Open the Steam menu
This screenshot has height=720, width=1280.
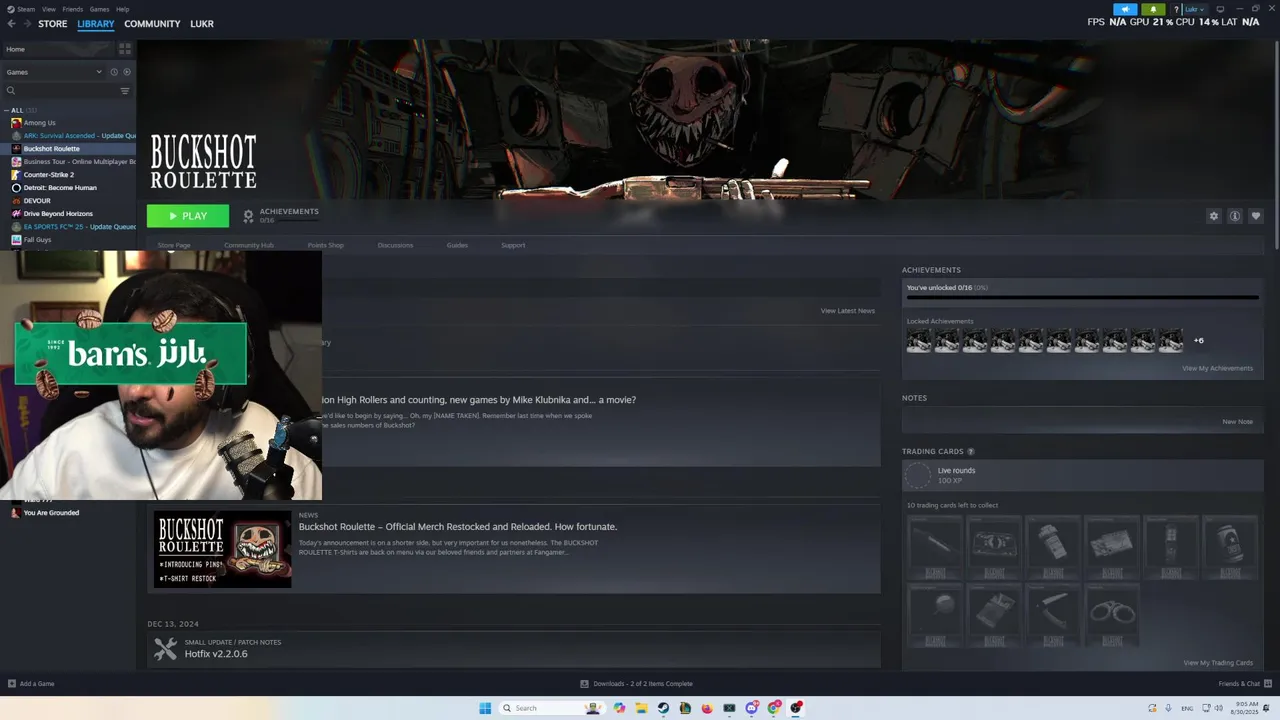(x=24, y=9)
